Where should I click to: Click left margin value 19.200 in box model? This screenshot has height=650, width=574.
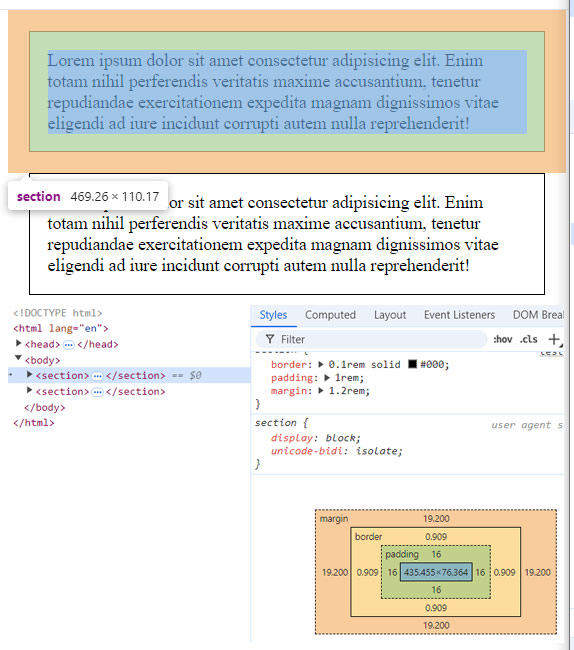[335, 572]
